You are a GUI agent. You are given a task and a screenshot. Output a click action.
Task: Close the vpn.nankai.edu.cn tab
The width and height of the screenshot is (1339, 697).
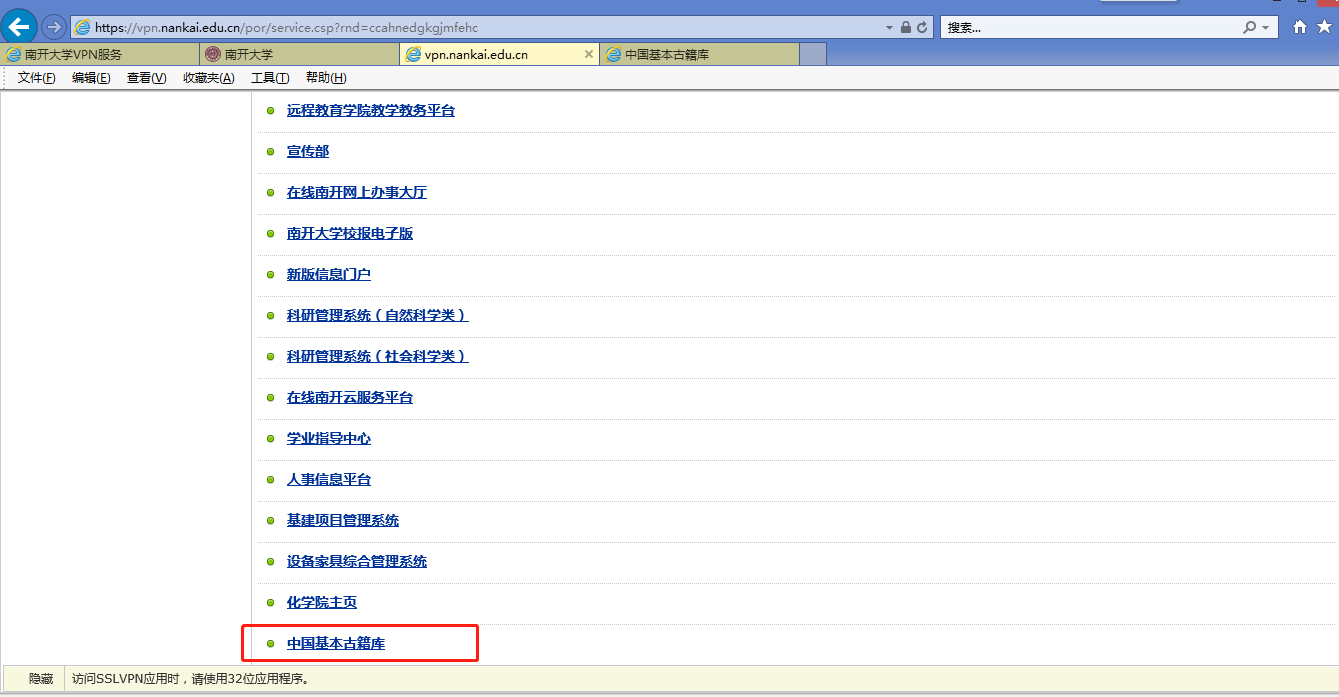(x=589, y=55)
